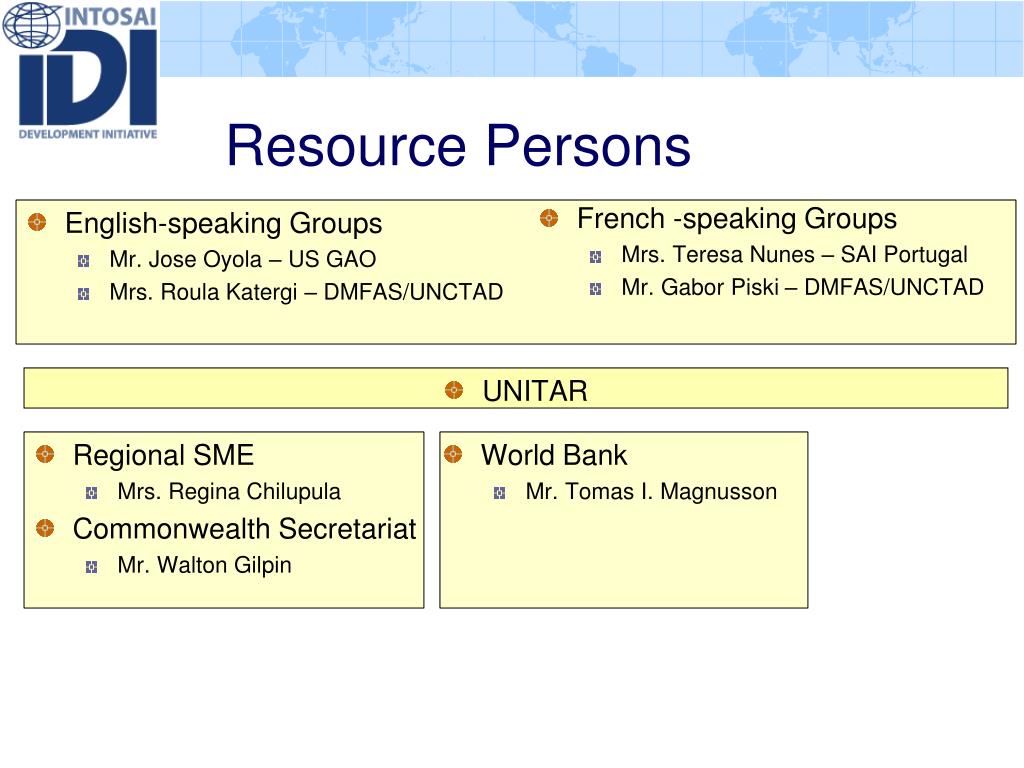Click square bullet next to Mr. Tomas I. Magnusson
The height and width of the screenshot is (768, 1024).
500,493
